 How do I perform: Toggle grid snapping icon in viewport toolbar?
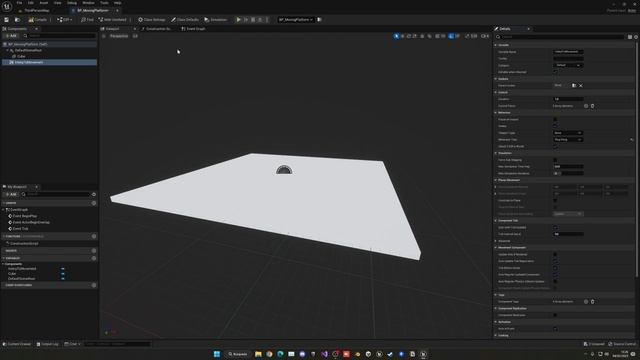437,36
